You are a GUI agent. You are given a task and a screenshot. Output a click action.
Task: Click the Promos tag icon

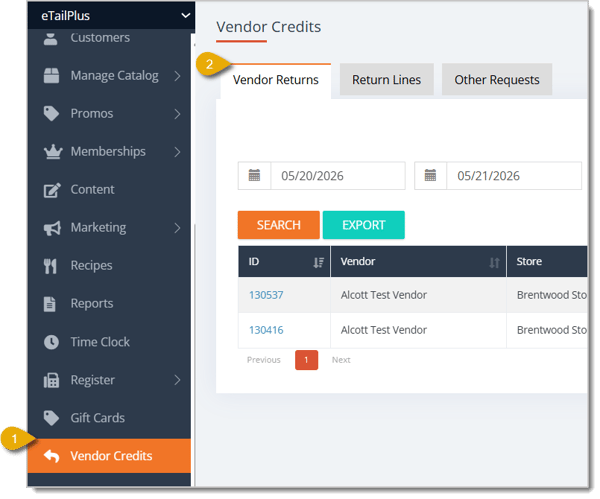51,114
